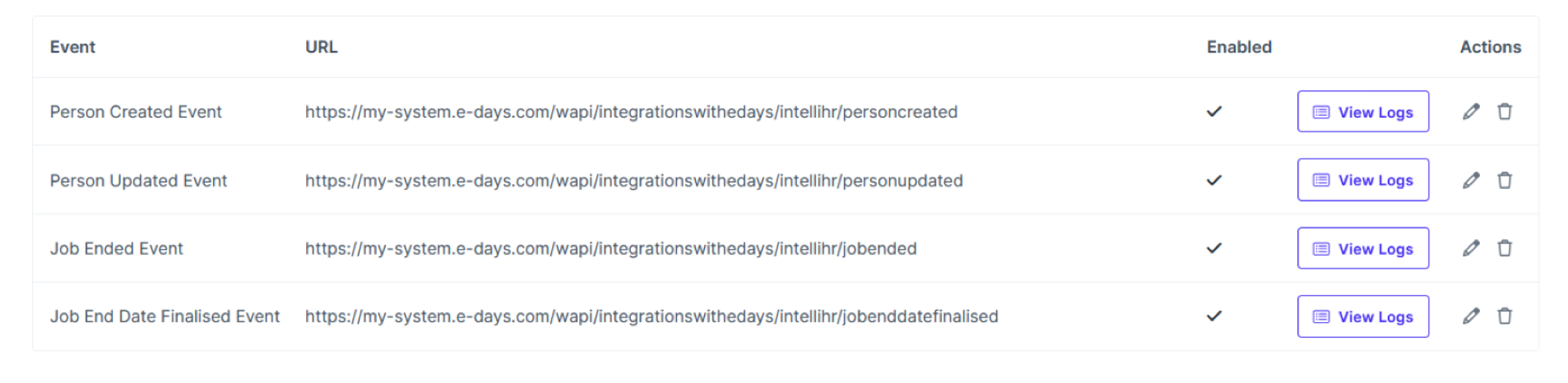Edit the Job Ended Event webhook
Screen dimensions: 1568x383
point(1471,248)
